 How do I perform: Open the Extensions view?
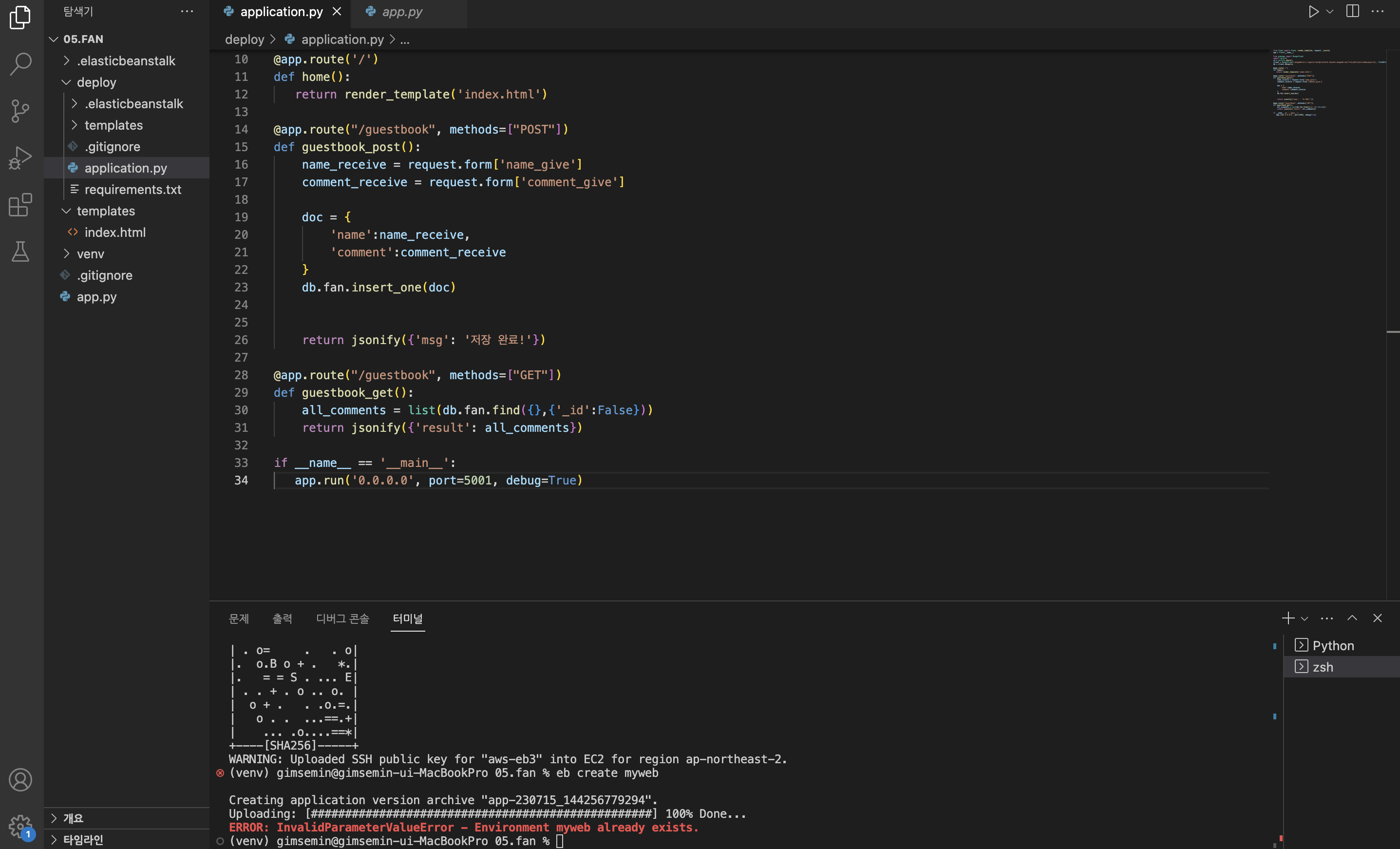[x=20, y=205]
